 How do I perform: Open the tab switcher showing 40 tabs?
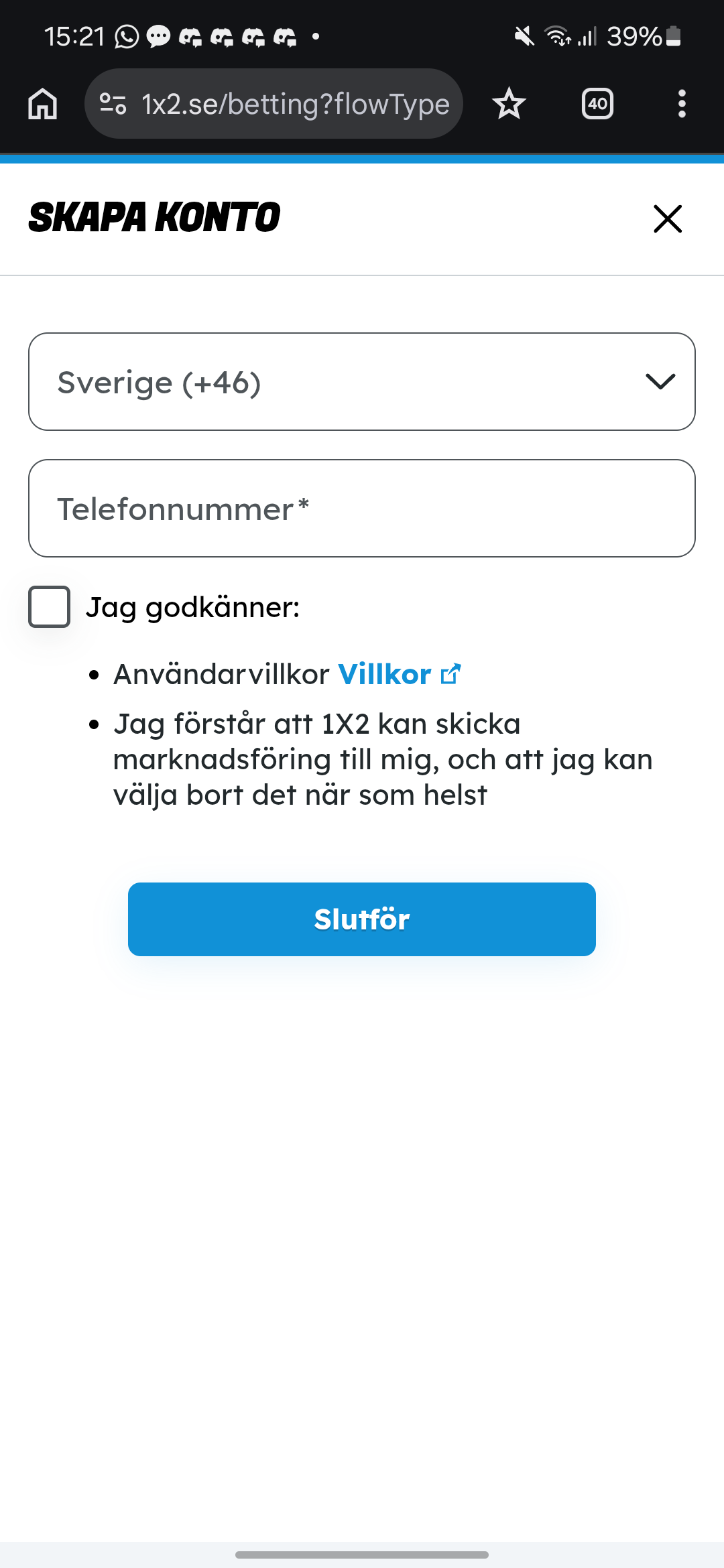[x=597, y=104]
